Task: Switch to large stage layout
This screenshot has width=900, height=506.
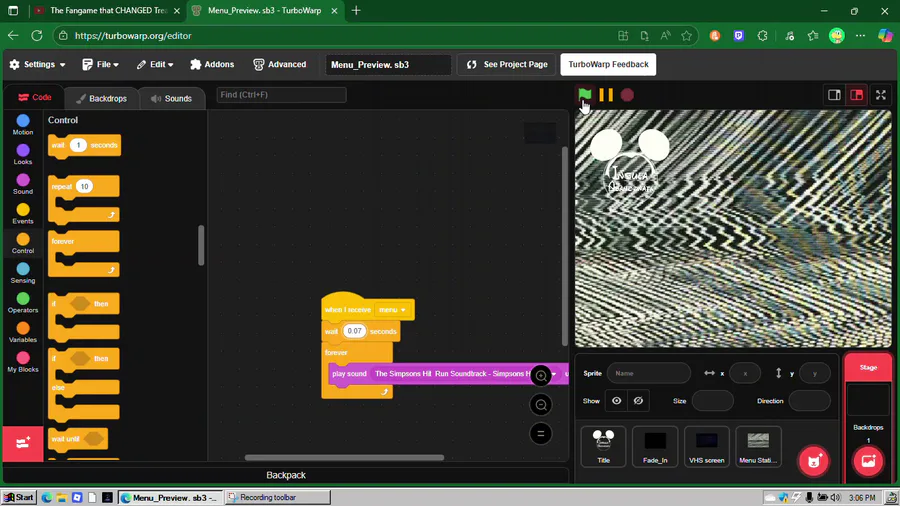Action: [x=856, y=95]
